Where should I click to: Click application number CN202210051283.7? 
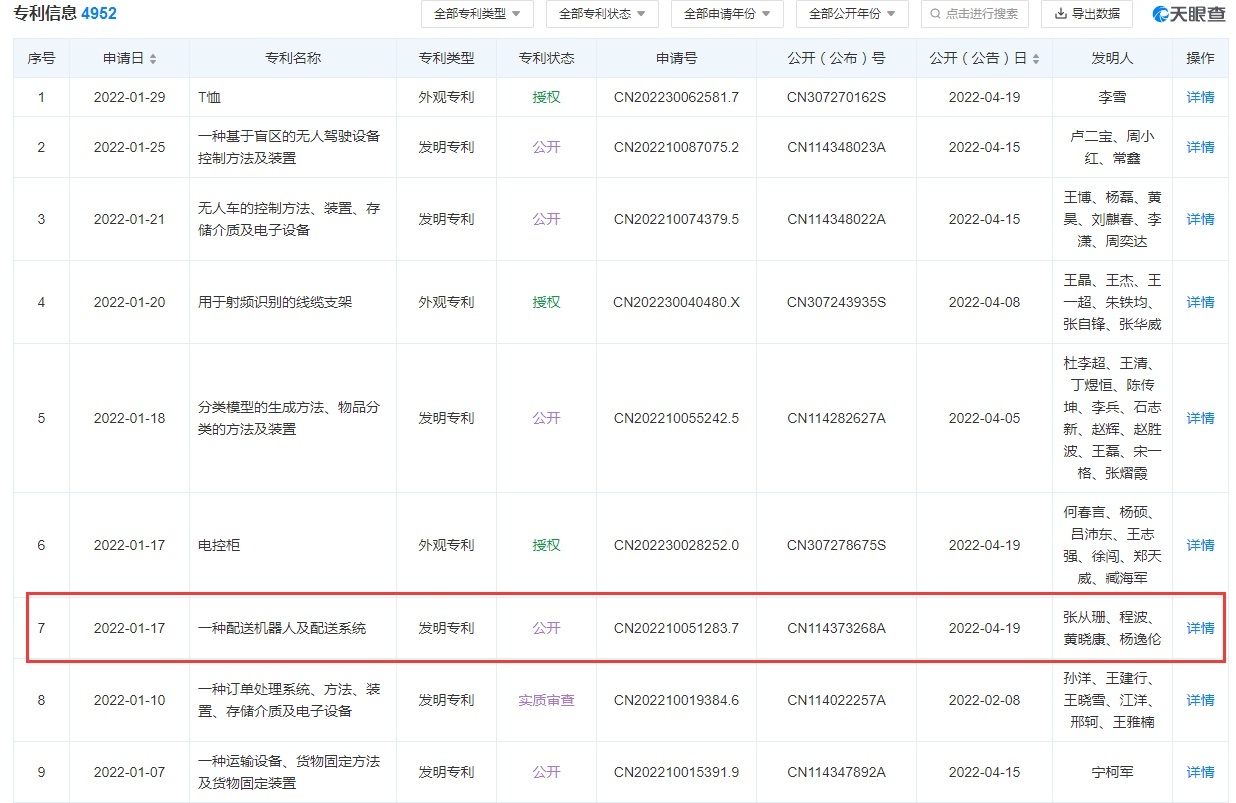(676, 628)
